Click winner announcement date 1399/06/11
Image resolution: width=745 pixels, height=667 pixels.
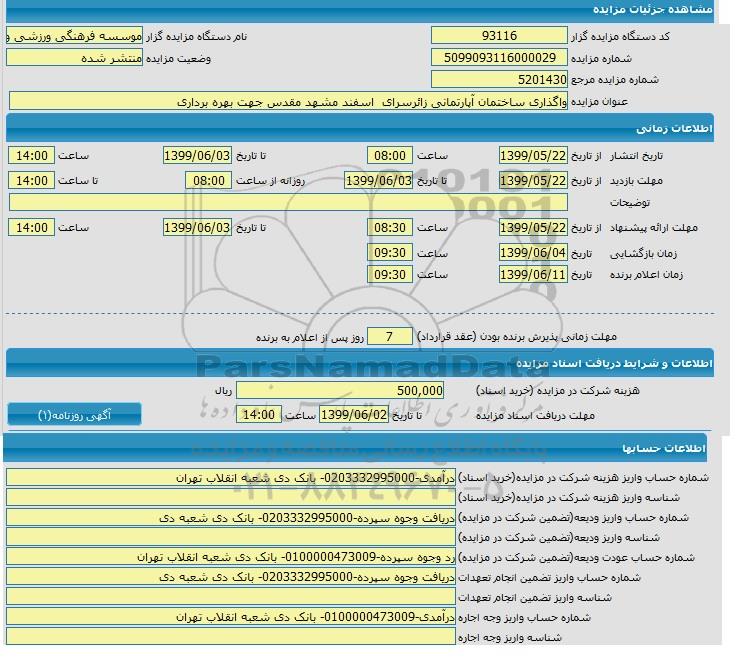(533, 274)
